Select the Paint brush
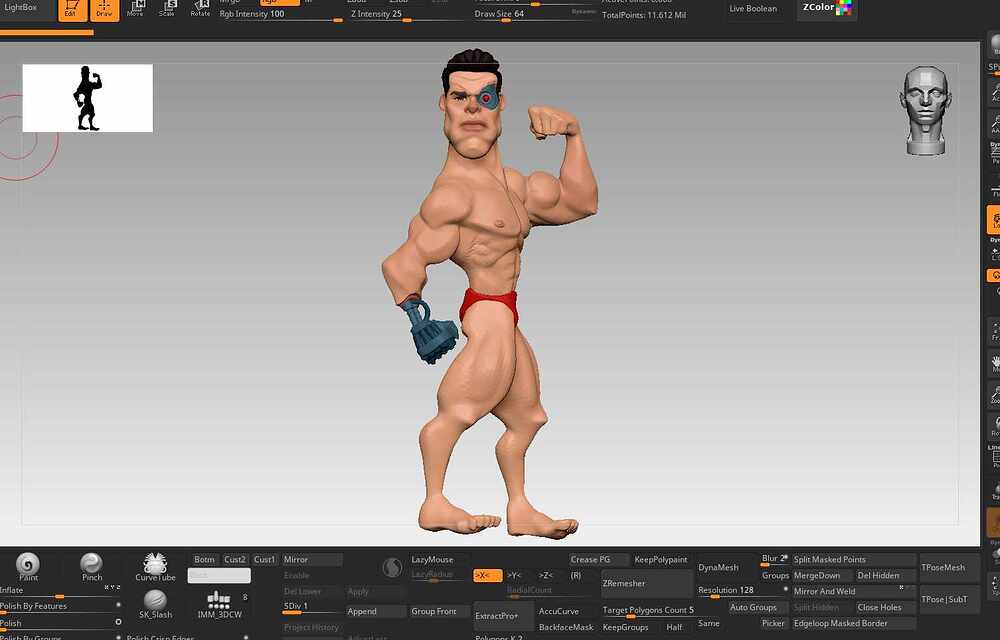 click(28, 566)
